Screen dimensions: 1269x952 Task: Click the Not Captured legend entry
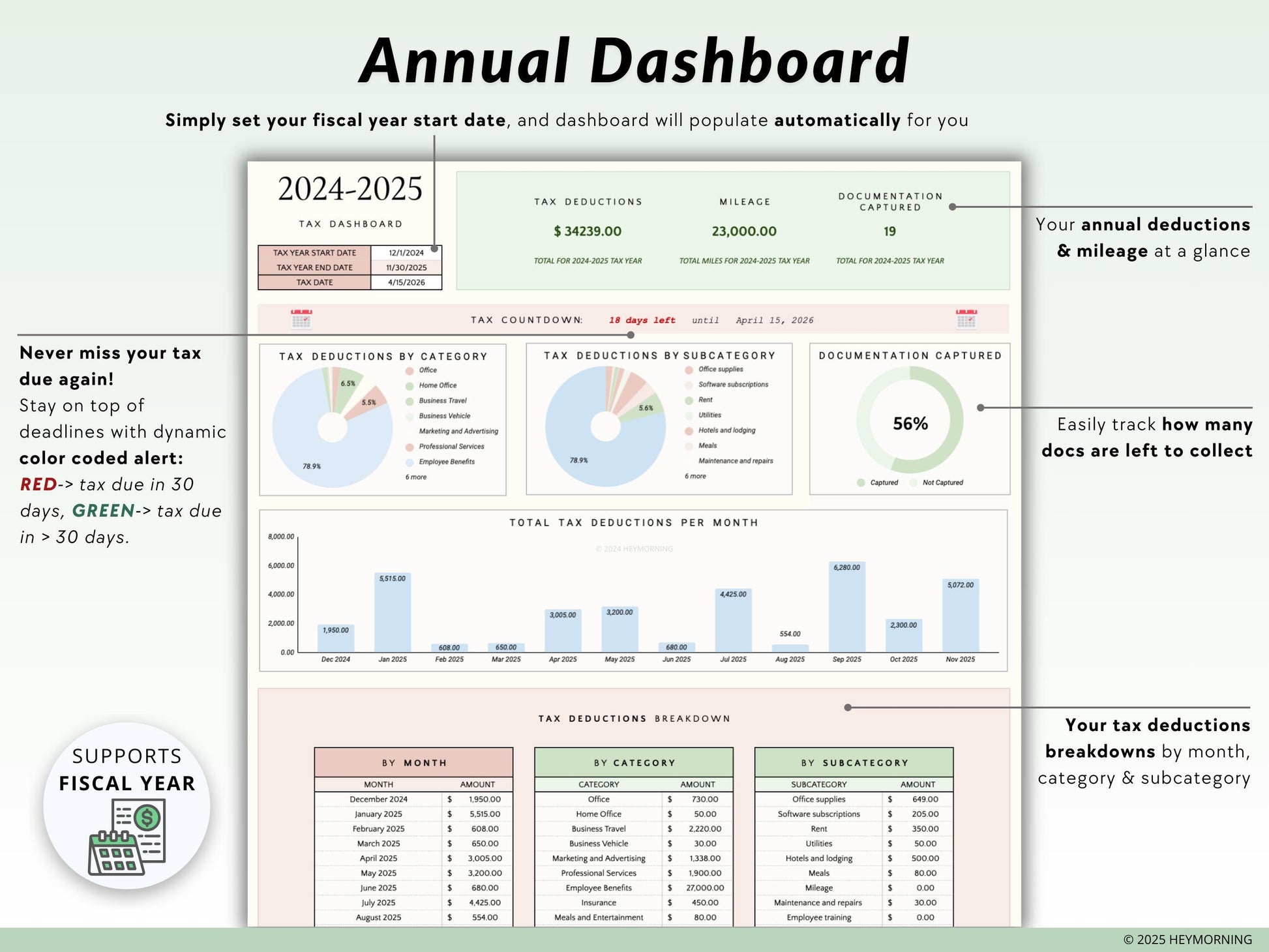click(x=936, y=483)
